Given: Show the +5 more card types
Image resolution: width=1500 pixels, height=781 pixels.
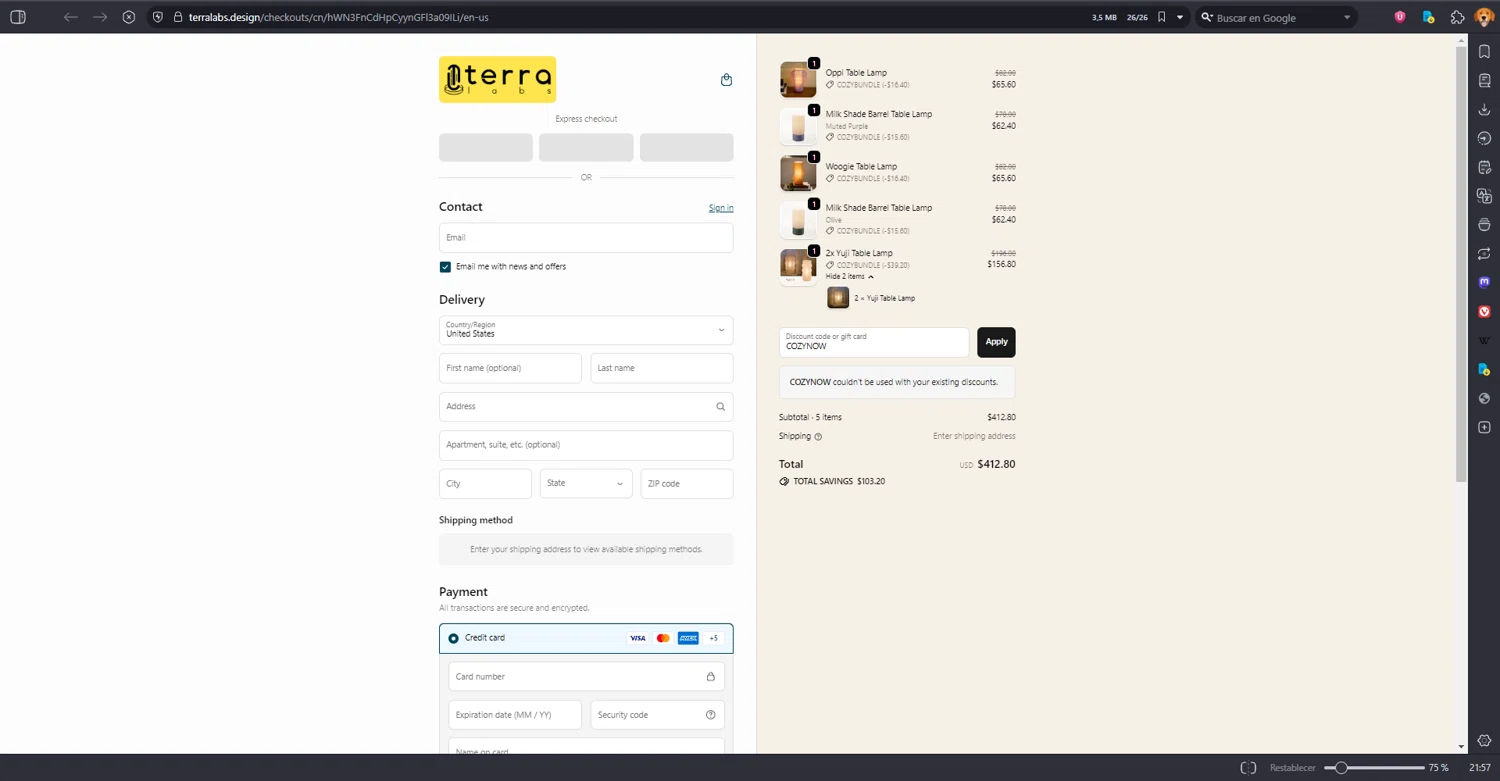Looking at the screenshot, I should [x=714, y=638].
